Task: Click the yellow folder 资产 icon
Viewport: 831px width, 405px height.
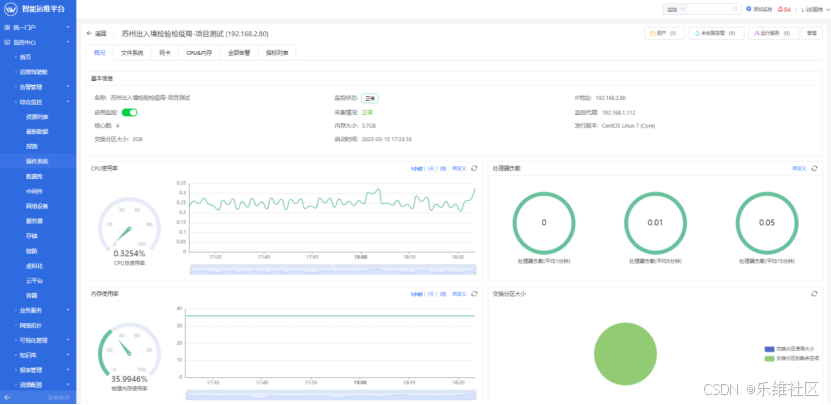Action: click(653, 33)
